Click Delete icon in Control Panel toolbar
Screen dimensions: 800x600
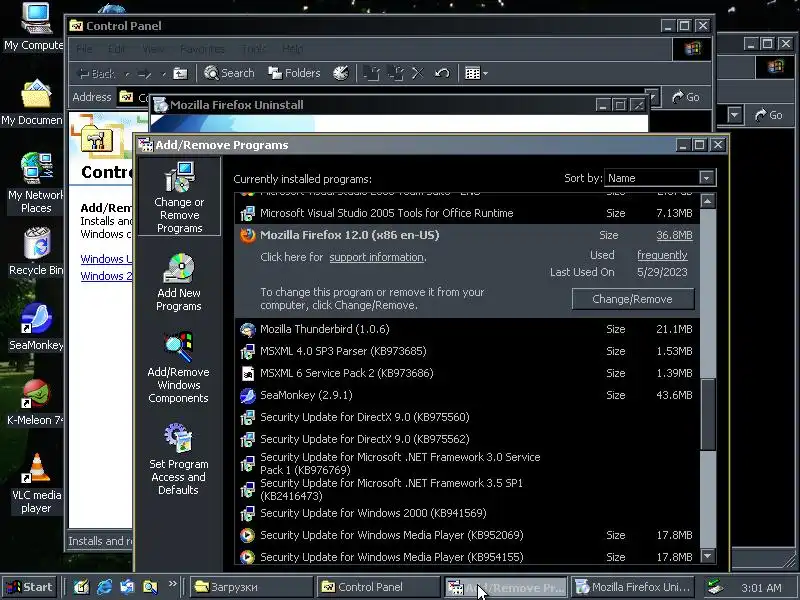418,73
